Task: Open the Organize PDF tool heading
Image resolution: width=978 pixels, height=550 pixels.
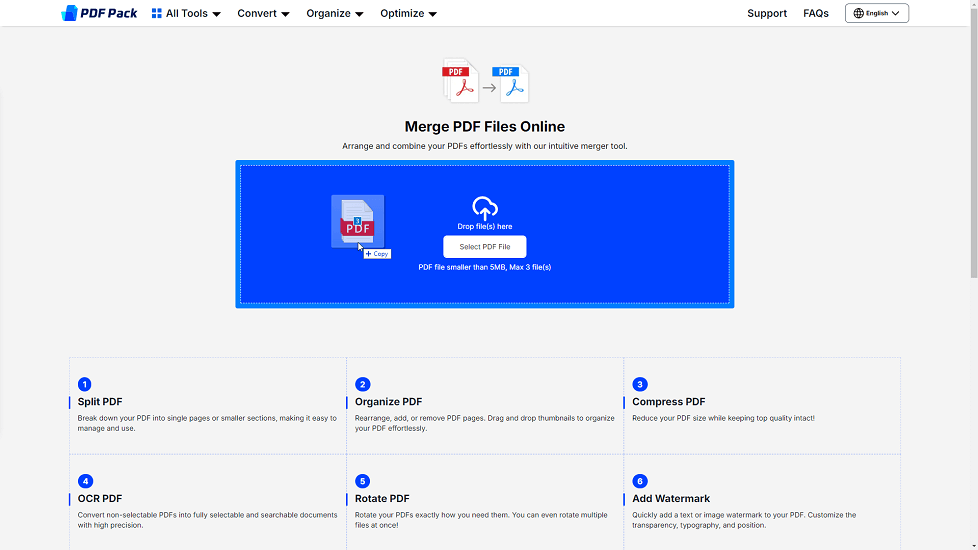Action: [x=389, y=402]
